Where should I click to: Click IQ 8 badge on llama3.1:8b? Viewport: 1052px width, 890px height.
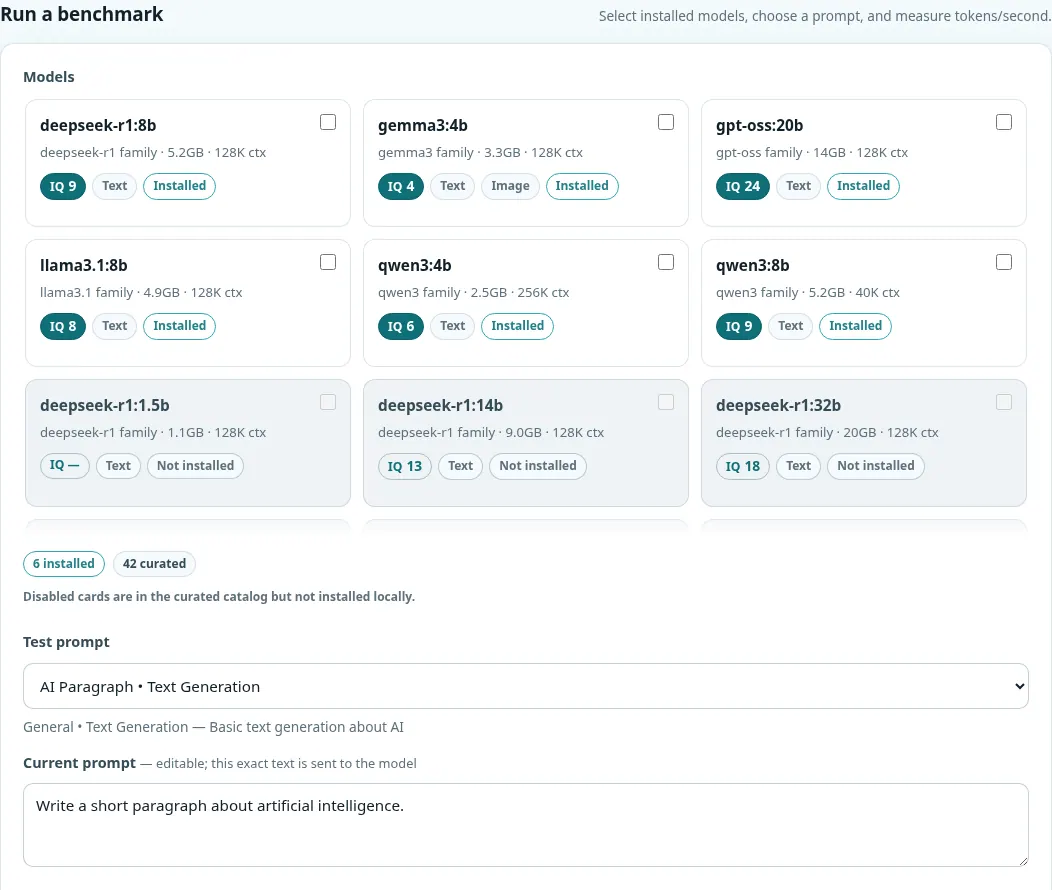tap(63, 327)
